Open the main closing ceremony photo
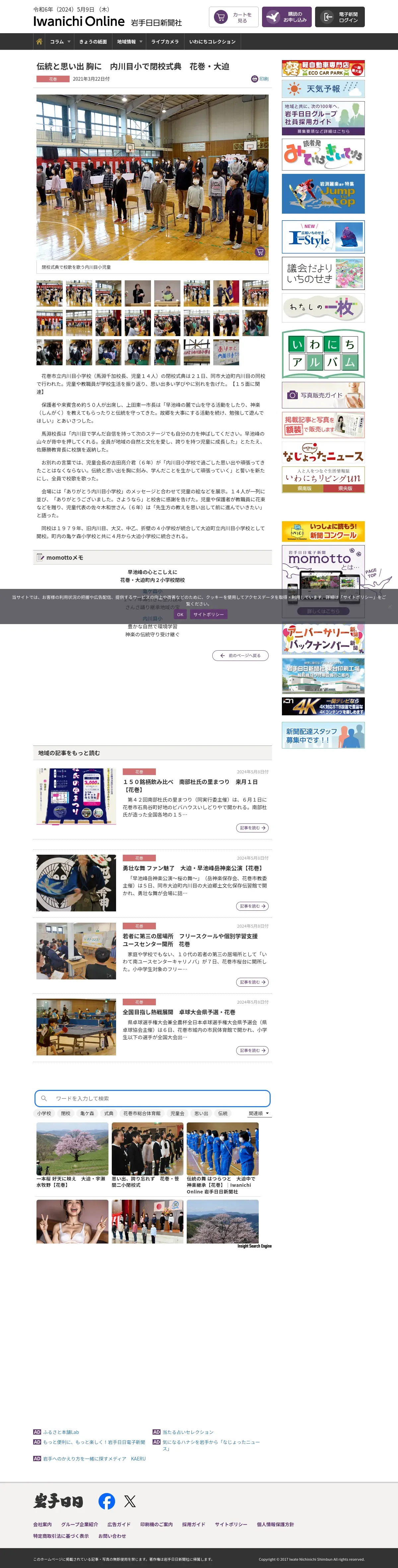 coord(152,177)
